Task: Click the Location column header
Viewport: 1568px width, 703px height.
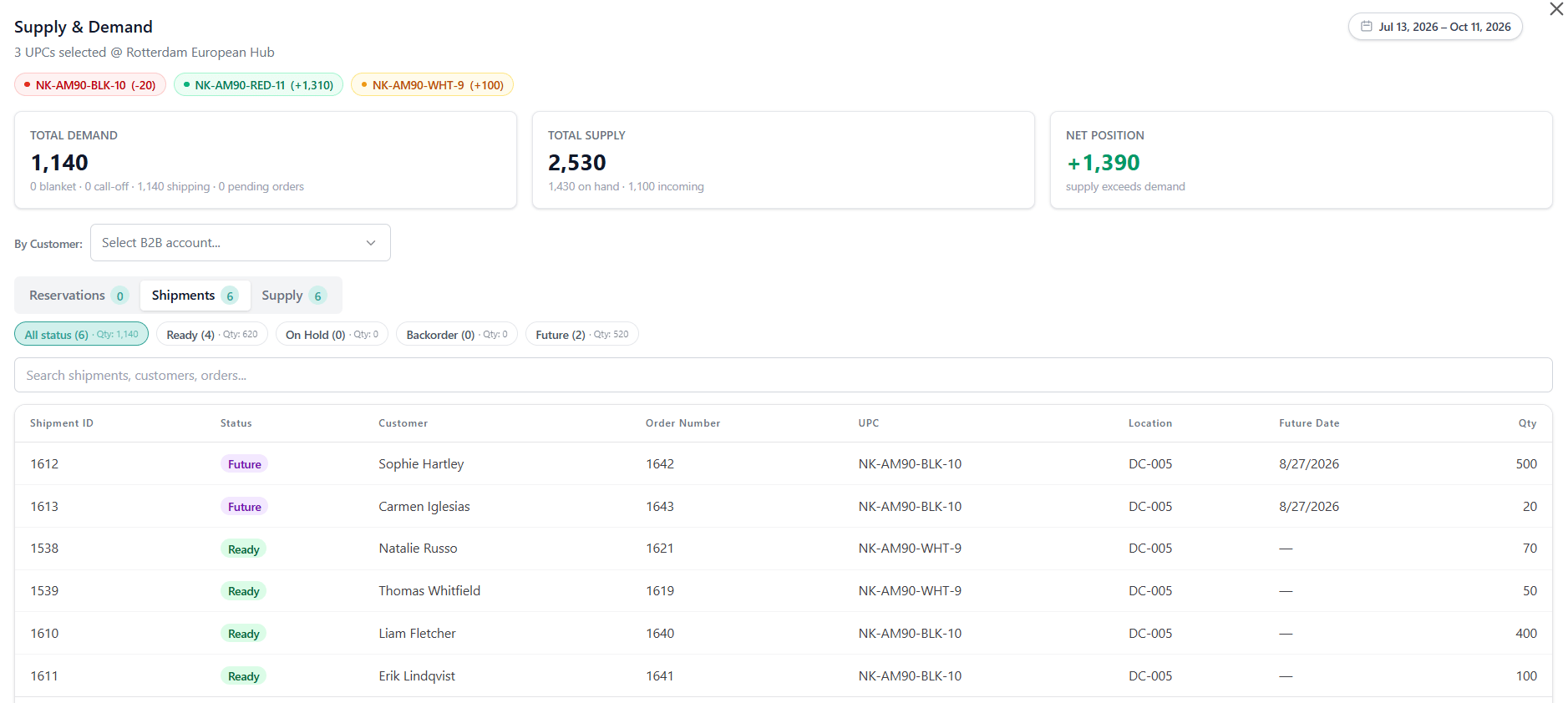Action: click(1150, 423)
